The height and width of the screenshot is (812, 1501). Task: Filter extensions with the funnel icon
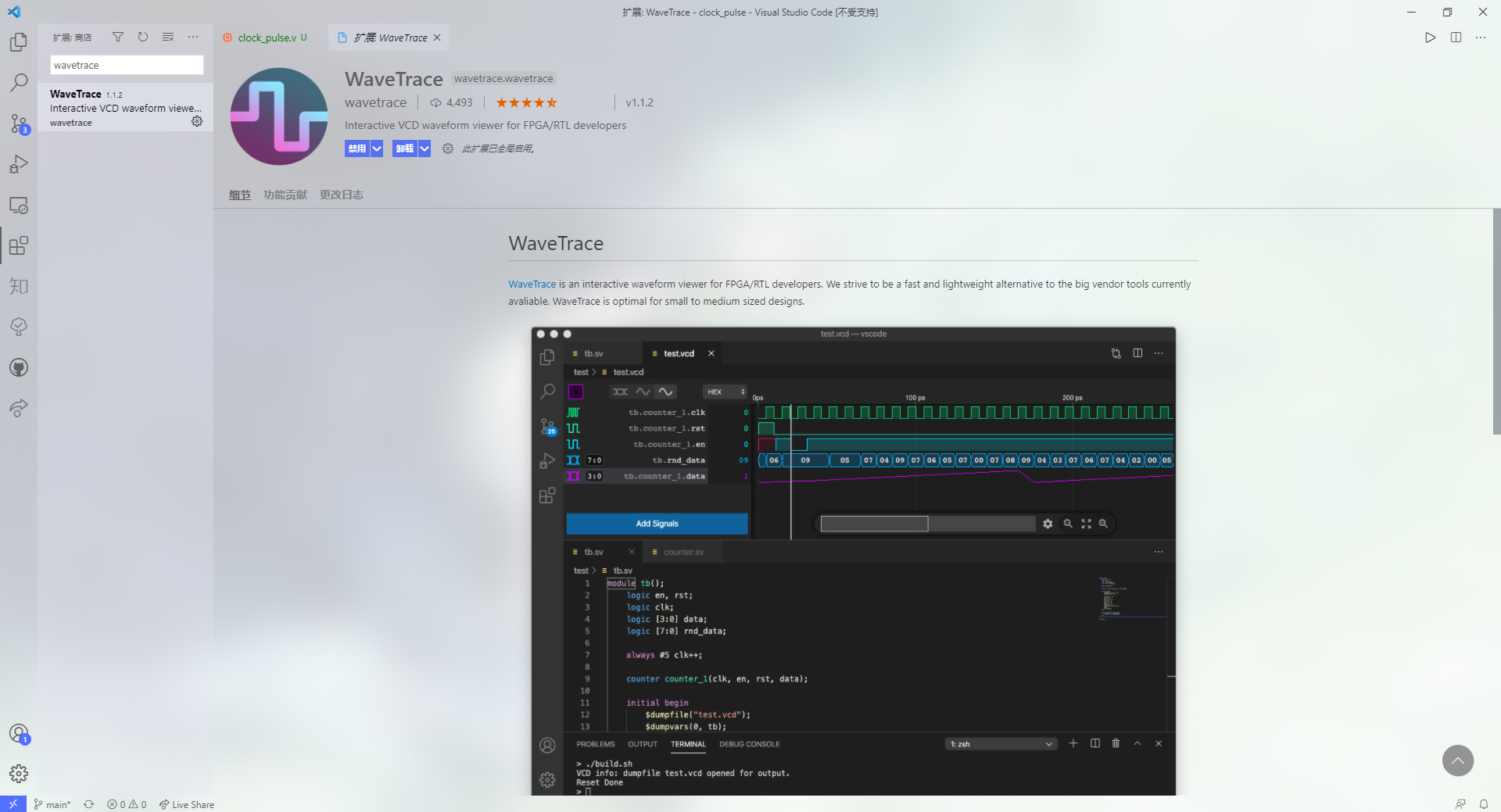118,37
